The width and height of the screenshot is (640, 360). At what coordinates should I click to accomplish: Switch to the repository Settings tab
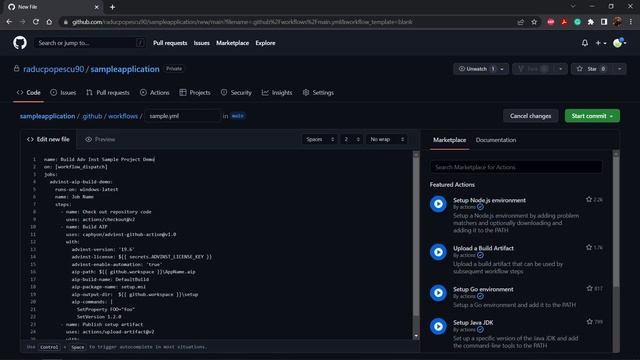(318, 93)
